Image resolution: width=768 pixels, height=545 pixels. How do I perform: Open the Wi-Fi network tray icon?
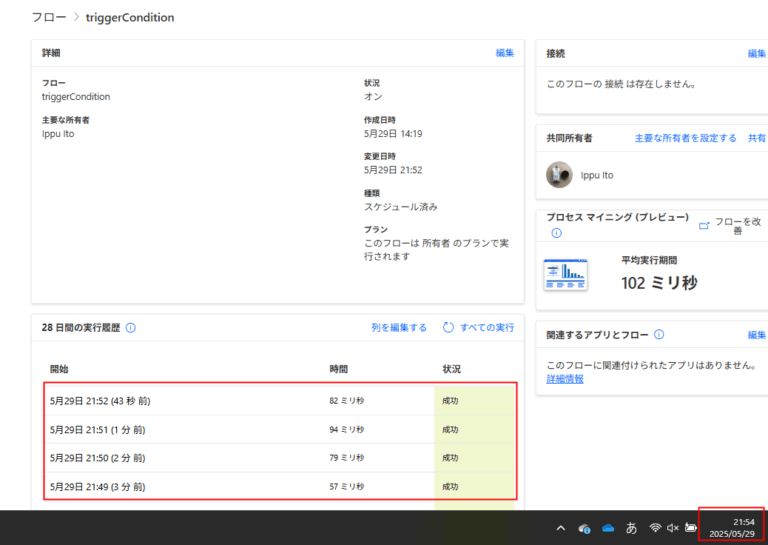coord(655,527)
